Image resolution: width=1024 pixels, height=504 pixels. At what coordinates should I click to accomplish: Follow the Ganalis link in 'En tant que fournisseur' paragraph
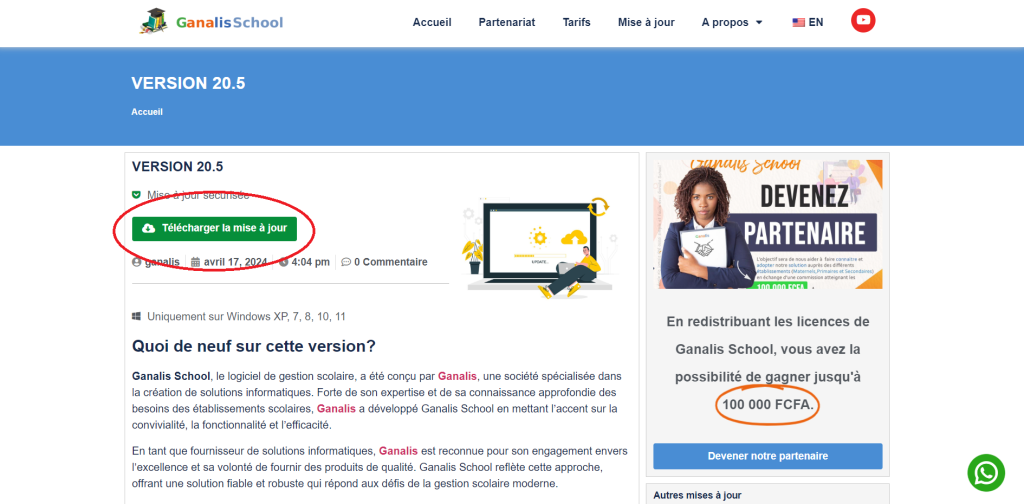point(398,451)
